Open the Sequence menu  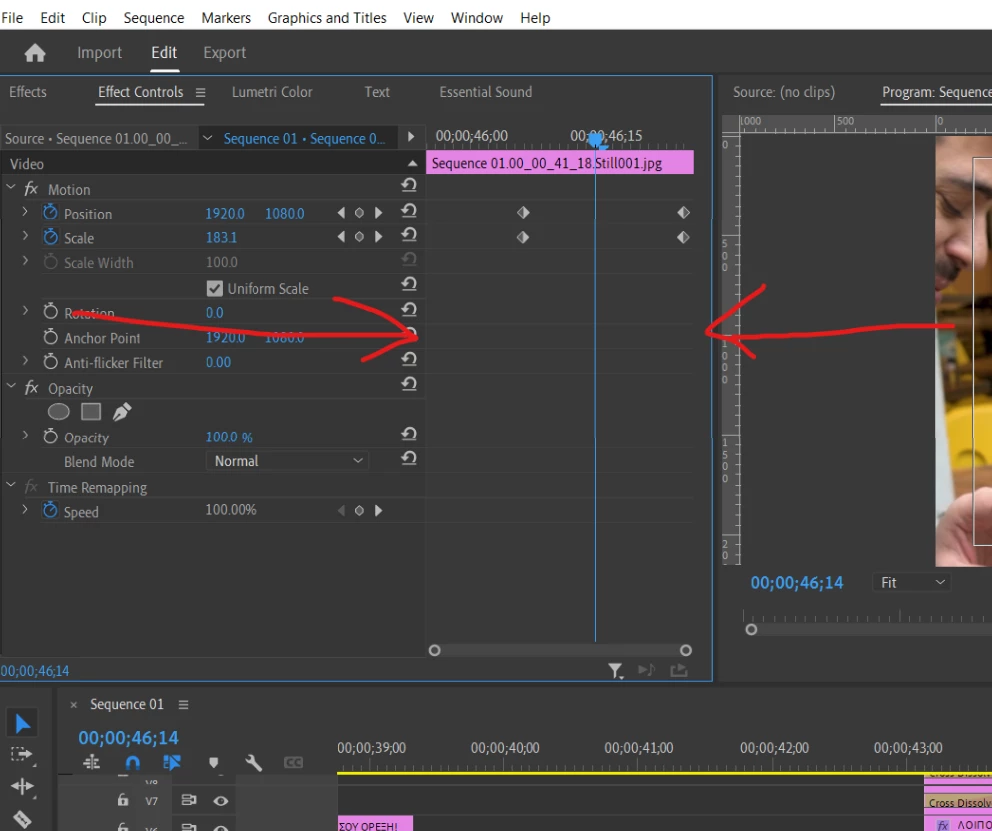click(x=154, y=18)
